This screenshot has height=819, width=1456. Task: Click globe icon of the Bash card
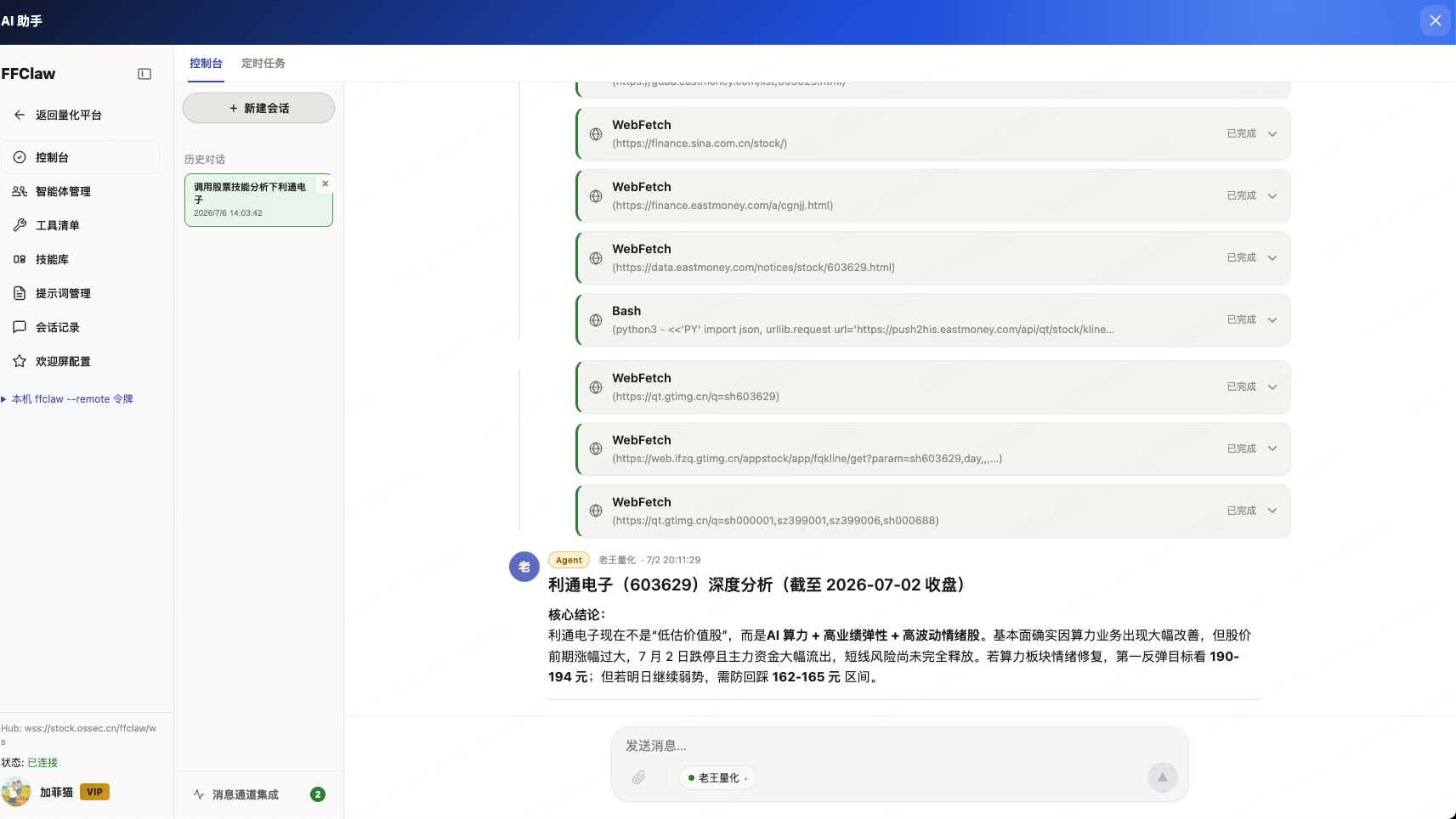point(596,320)
